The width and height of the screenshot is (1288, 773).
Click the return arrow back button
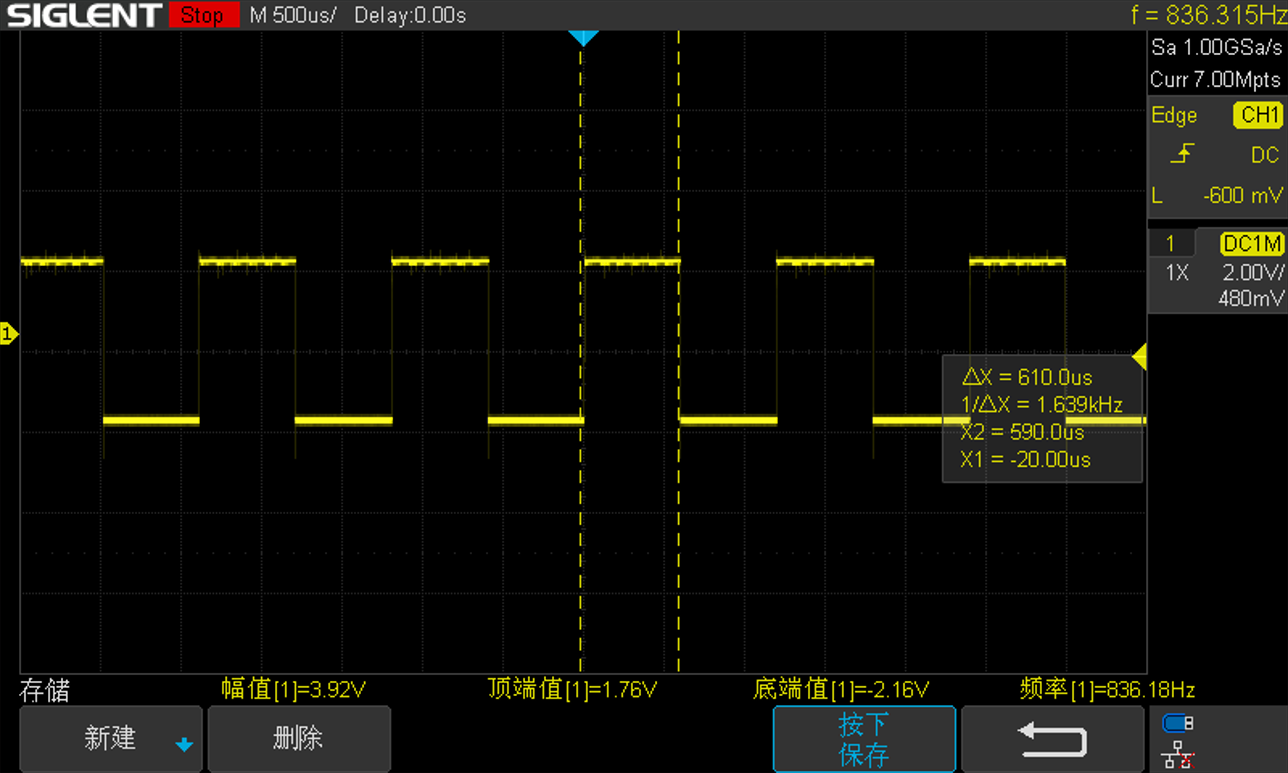point(1052,739)
